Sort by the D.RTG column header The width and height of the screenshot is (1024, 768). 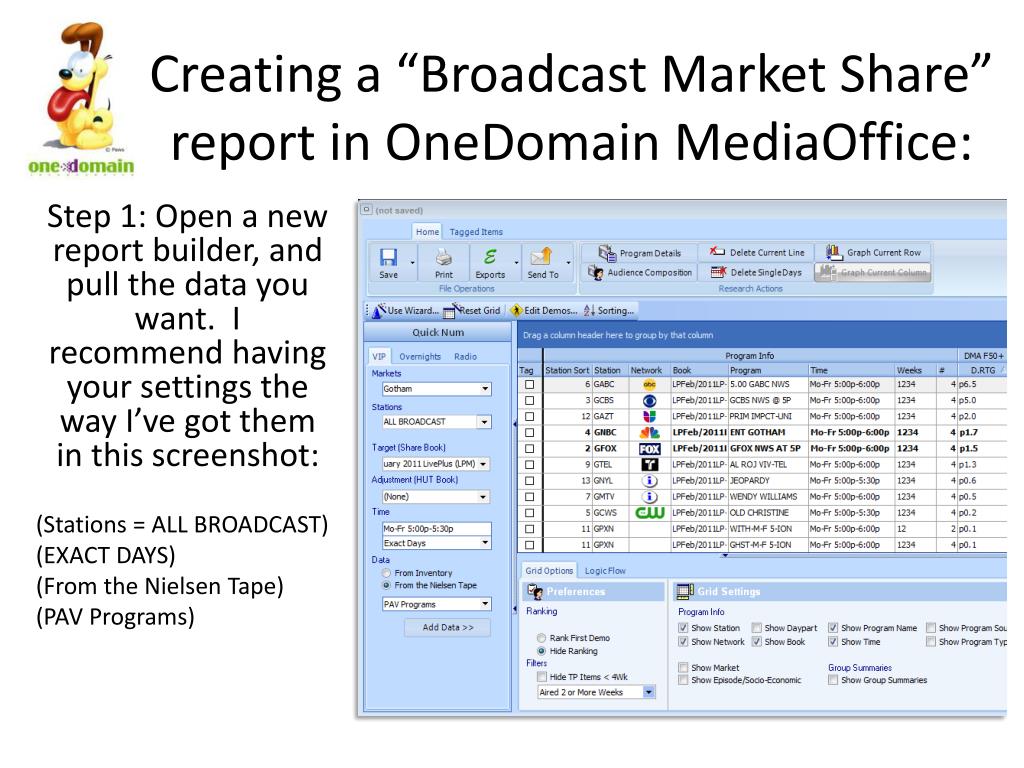[x=983, y=370]
